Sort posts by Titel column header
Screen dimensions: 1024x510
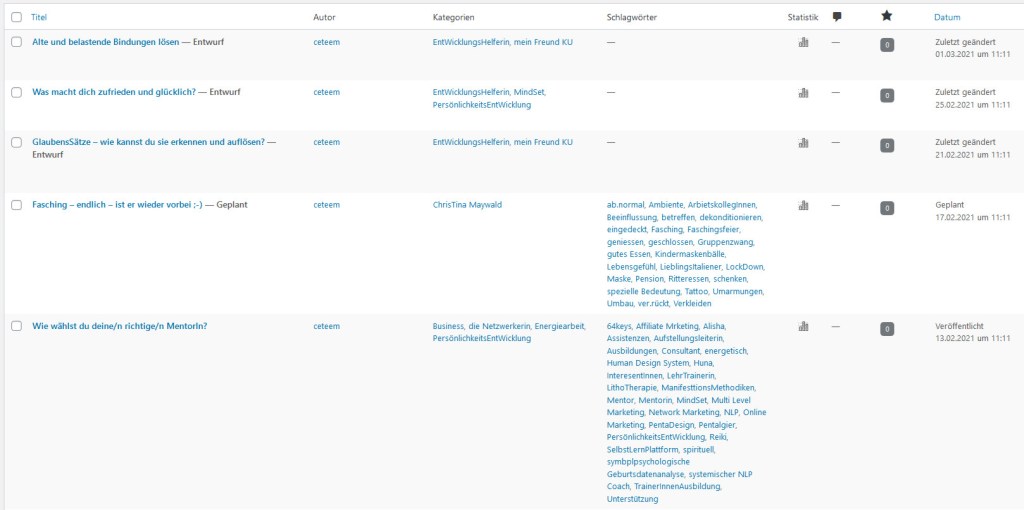tap(39, 17)
